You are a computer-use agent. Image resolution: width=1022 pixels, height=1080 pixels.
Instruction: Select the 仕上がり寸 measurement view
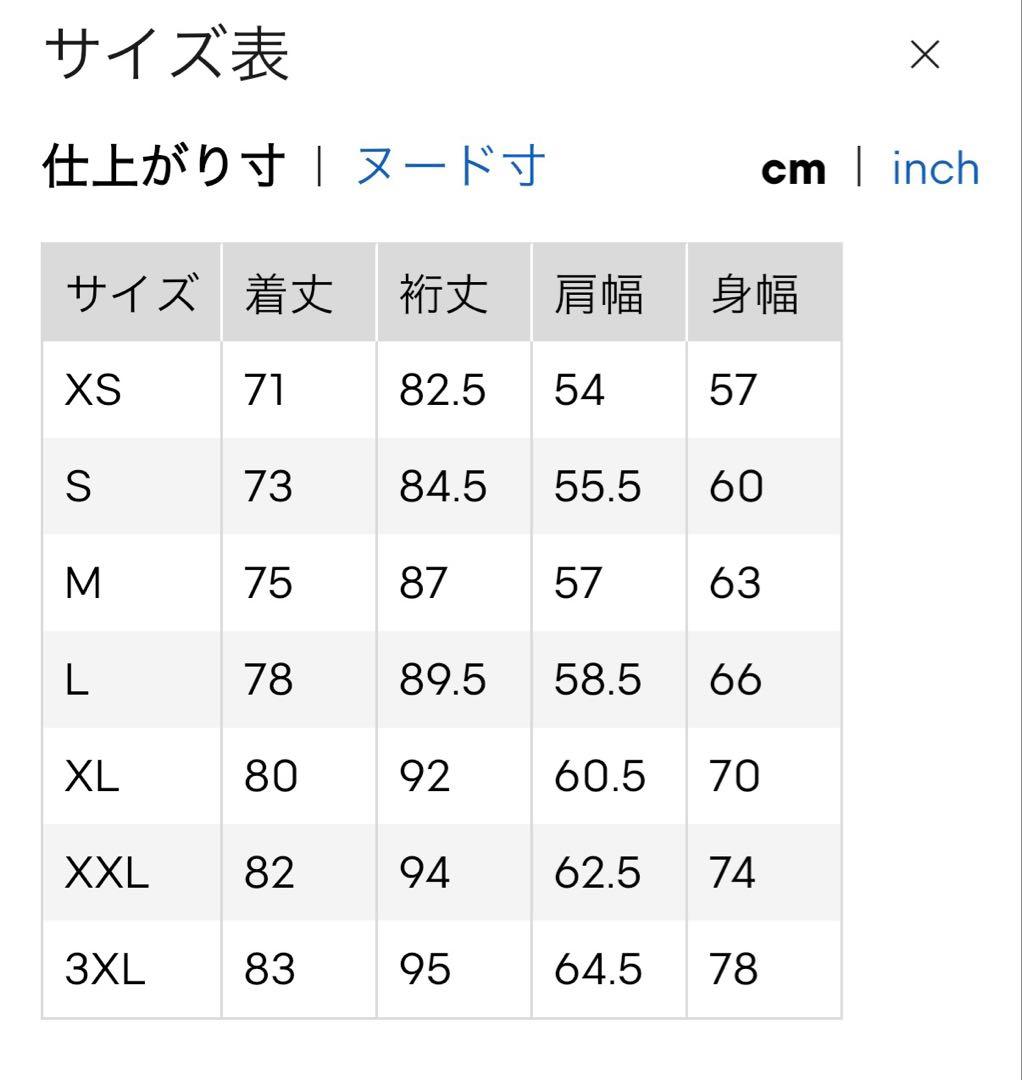click(163, 167)
